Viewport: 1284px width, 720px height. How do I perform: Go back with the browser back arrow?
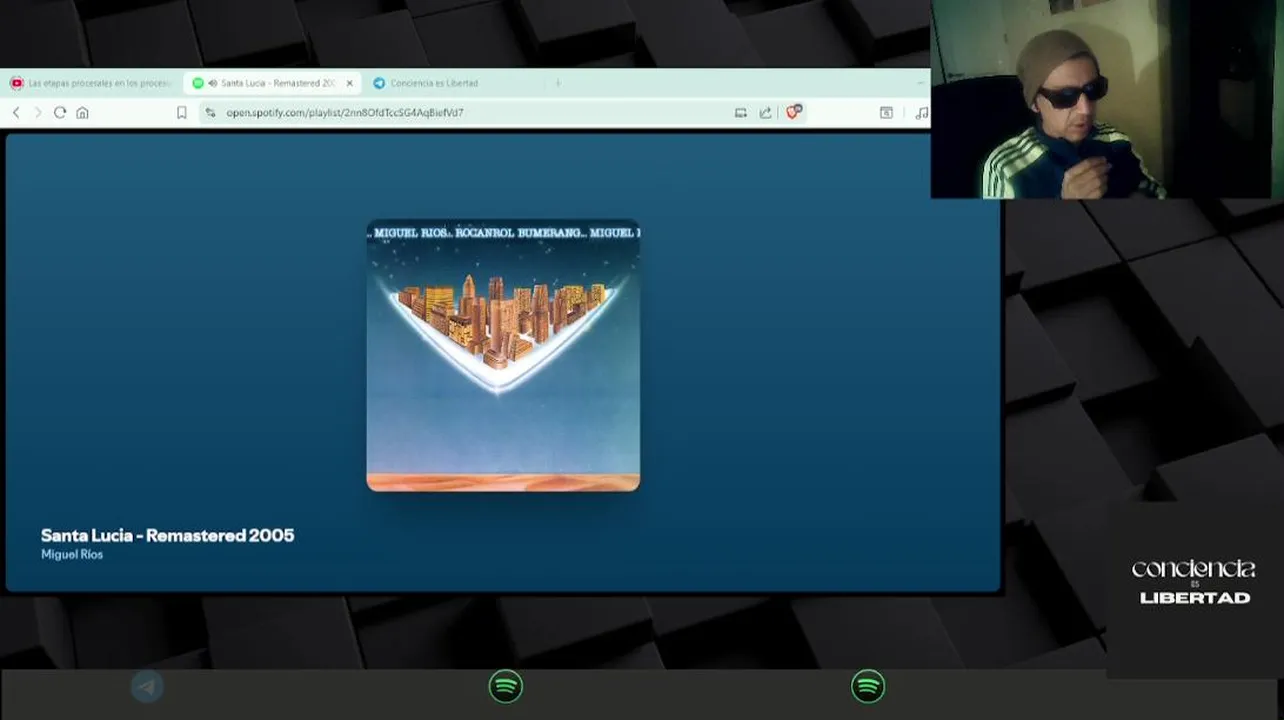(16, 113)
